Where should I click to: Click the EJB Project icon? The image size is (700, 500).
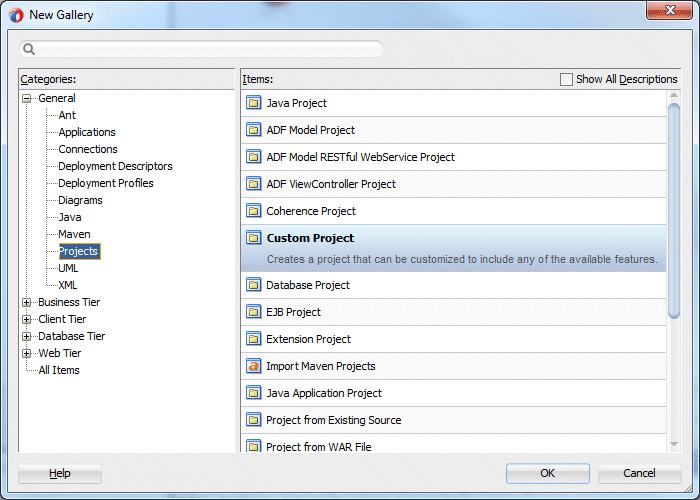(254, 312)
